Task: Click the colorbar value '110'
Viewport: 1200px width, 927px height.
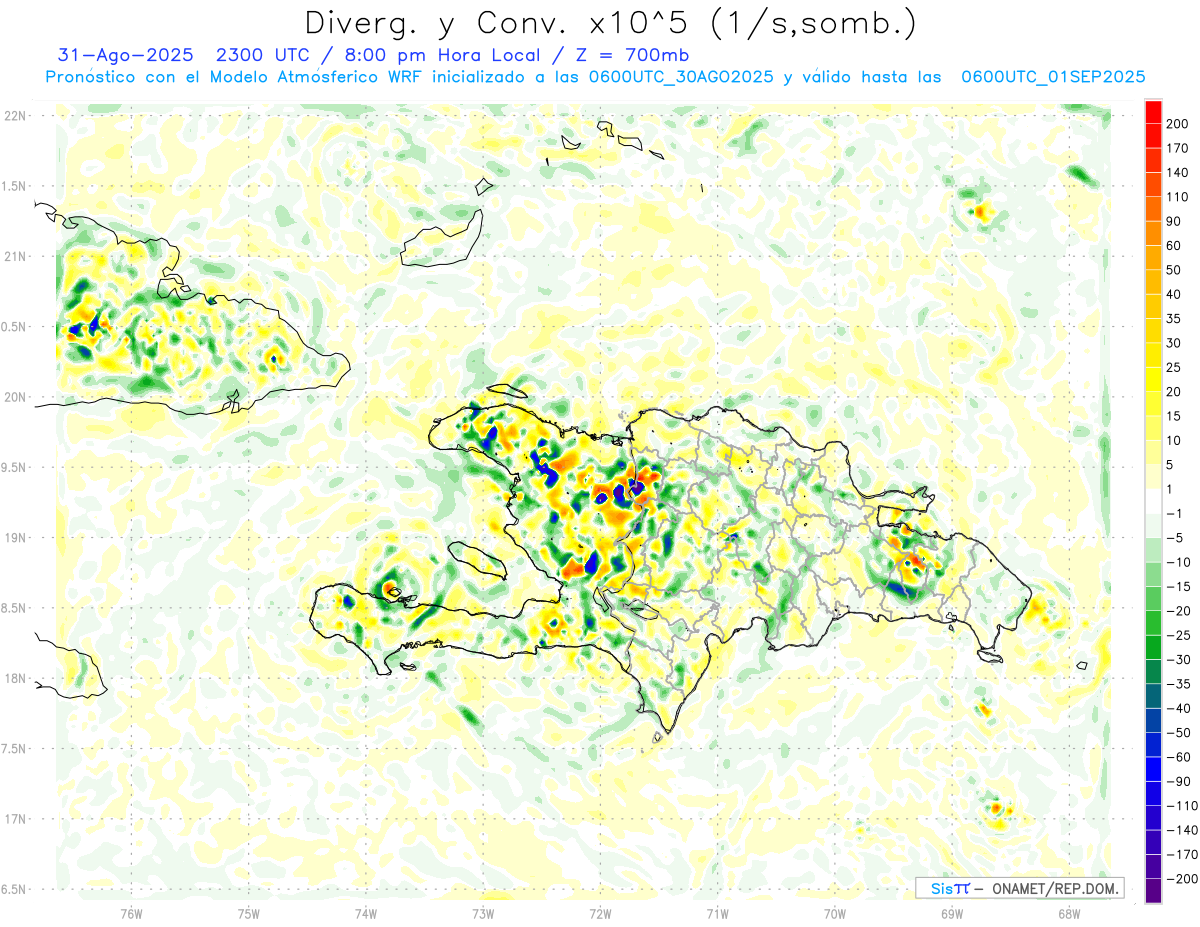Action: (x=1178, y=197)
